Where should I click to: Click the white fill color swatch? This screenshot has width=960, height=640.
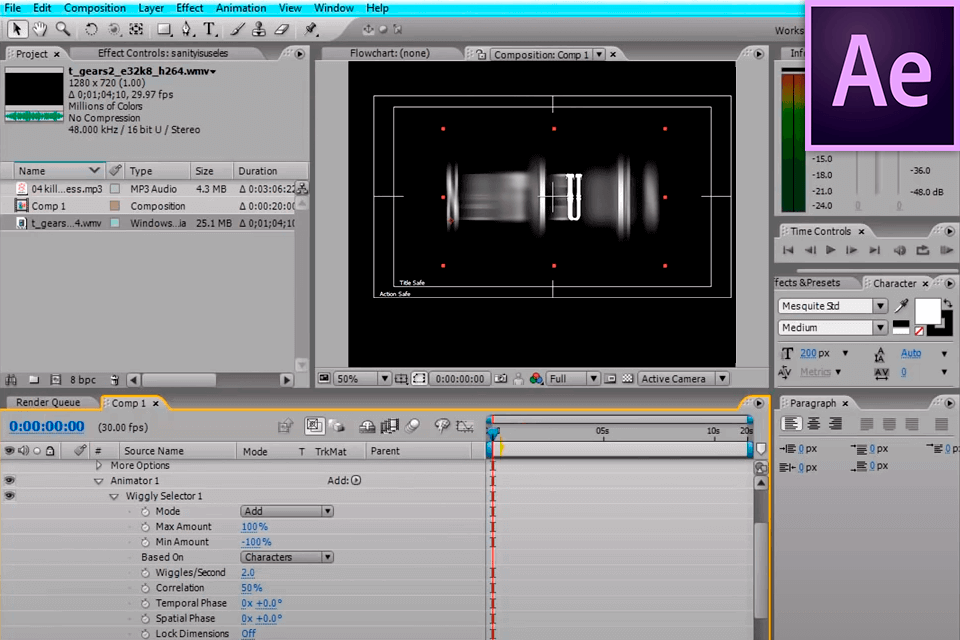[x=927, y=311]
